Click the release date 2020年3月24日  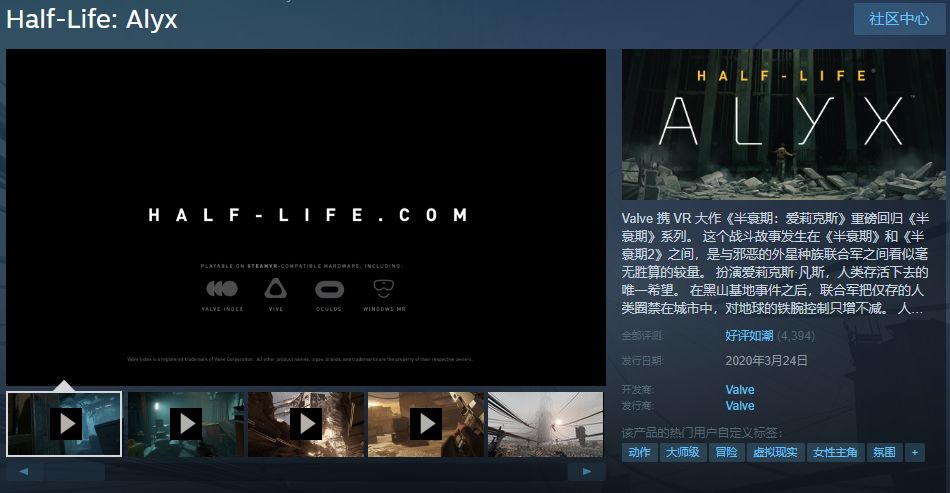(x=766, y=361)
